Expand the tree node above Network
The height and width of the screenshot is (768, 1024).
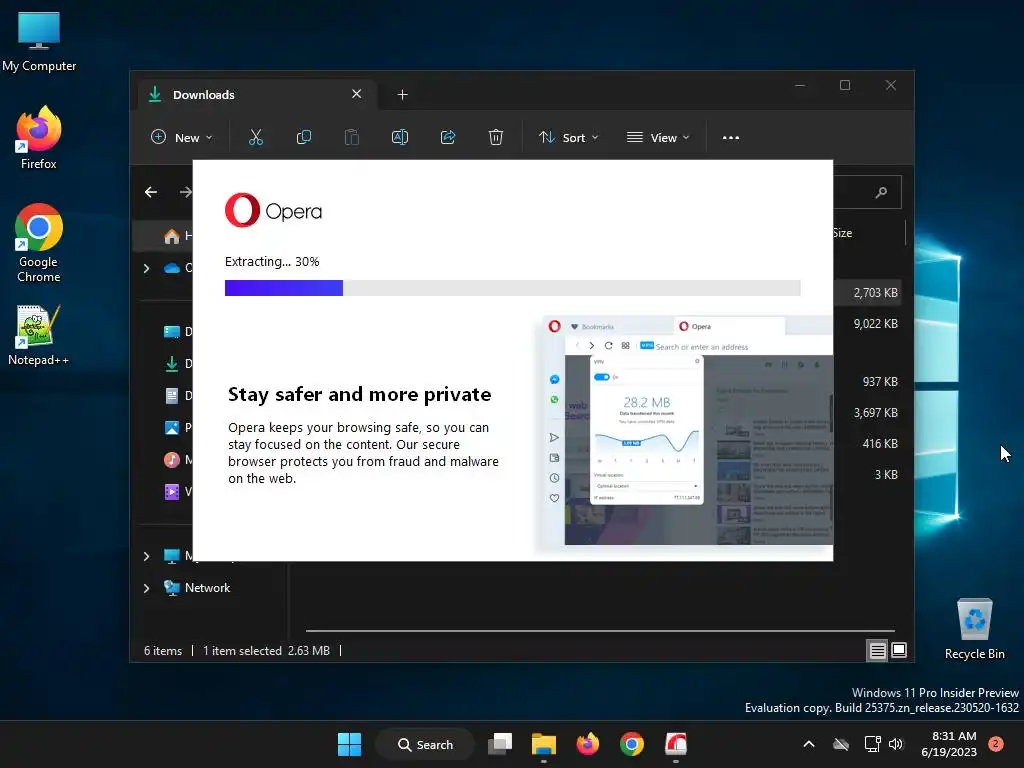(x=146, y=556)
